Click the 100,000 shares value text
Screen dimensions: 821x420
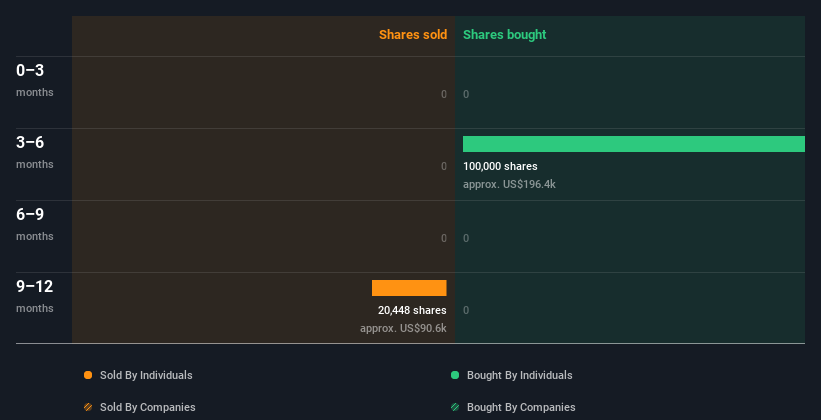(500, 167)
